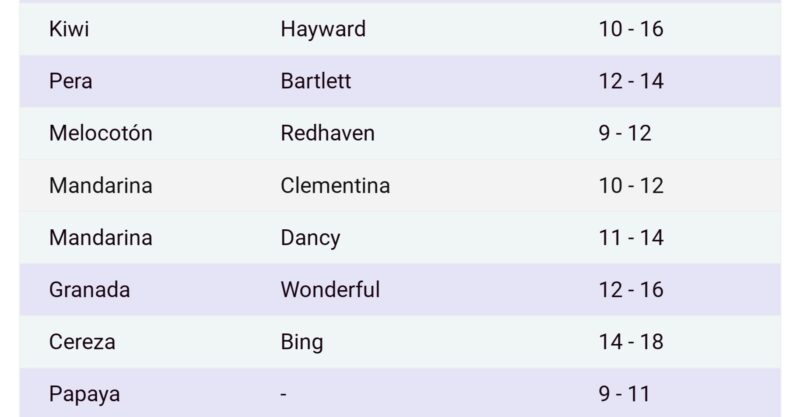Image resolution: width=800 pixels, height=417 pixels.
Task: Click the Granada cell
Action: 90,290
